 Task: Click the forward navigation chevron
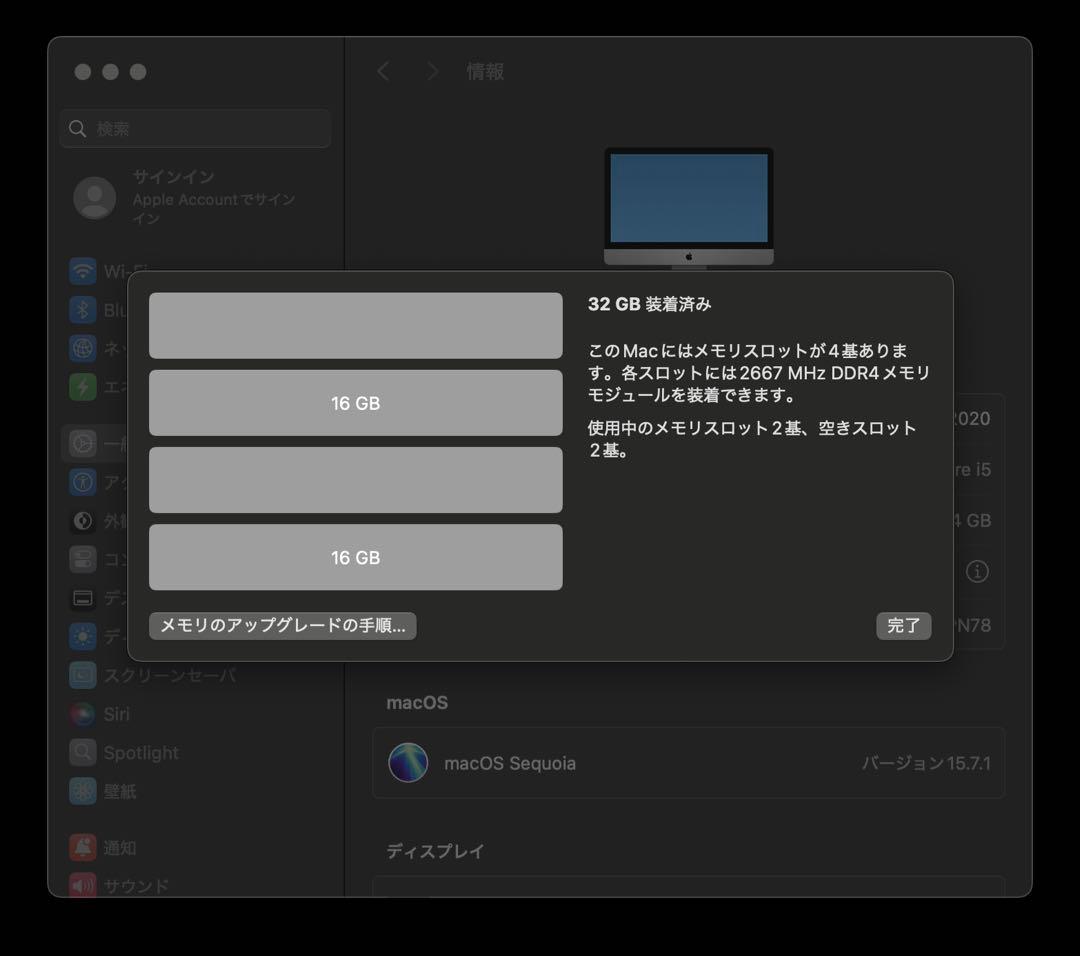click(432, 71)
